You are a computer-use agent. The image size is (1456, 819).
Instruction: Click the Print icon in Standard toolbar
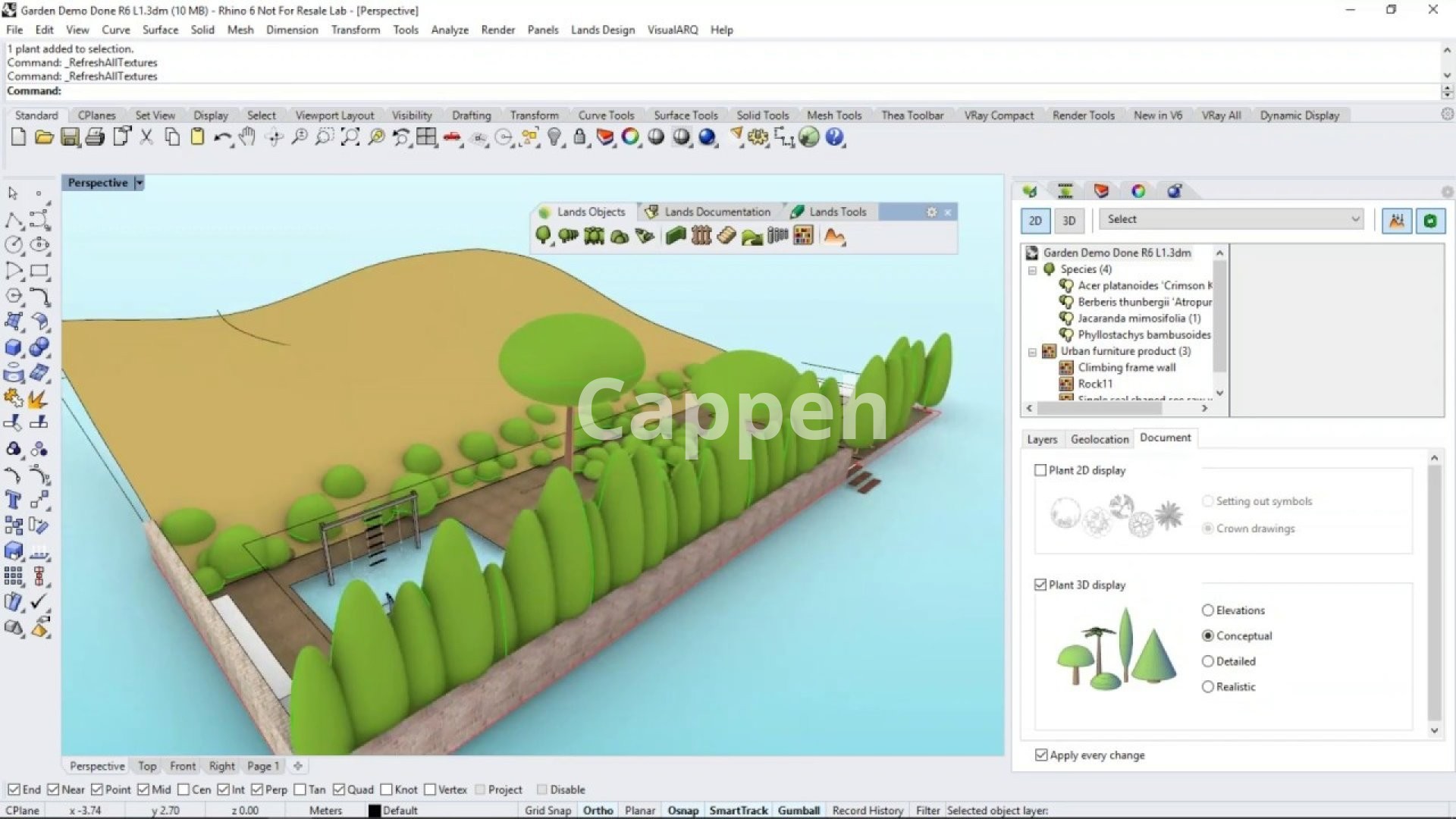pyautogui.click(x=96, y=137)
